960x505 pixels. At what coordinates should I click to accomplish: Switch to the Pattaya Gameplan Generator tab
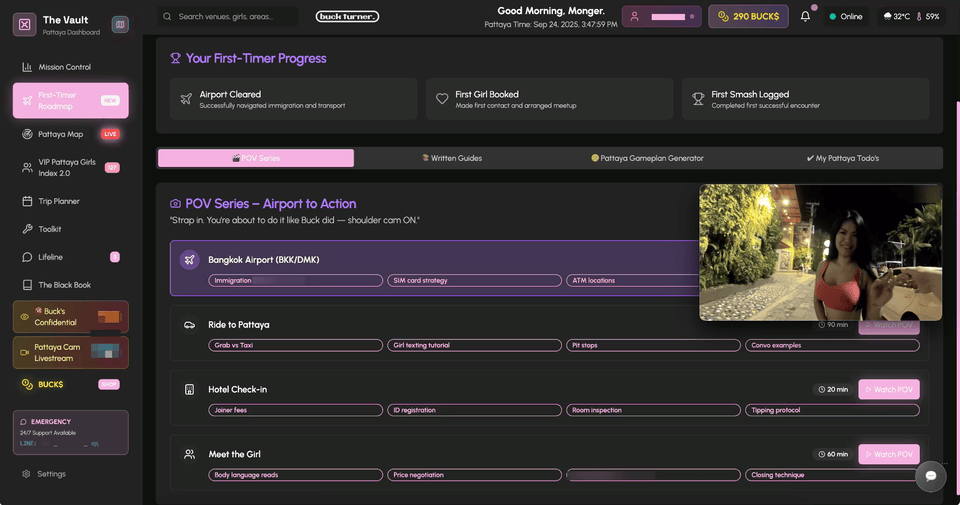(x=647, y=158)
